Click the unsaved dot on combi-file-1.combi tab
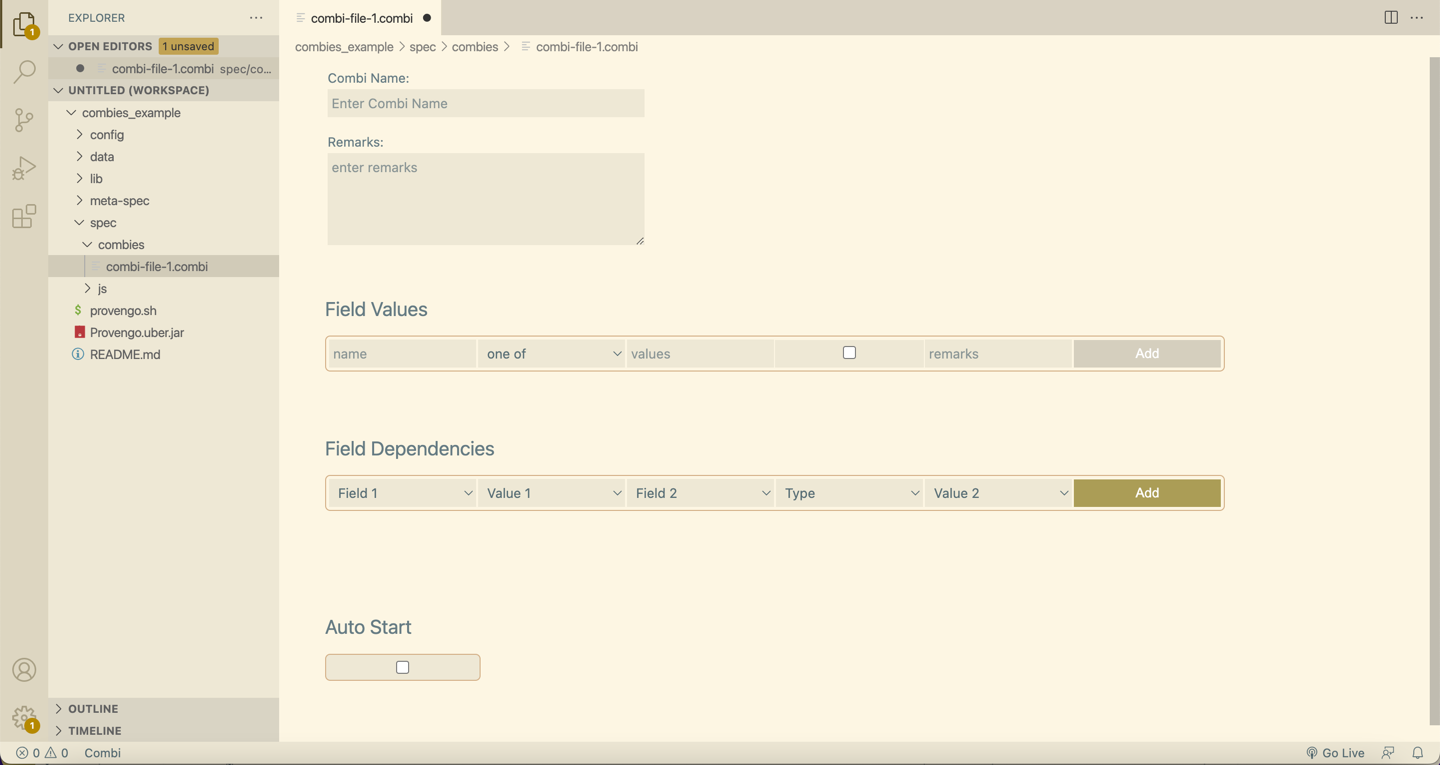Image resolution: width=1440 pixels, height=765 pixels. tap(427, 18)
